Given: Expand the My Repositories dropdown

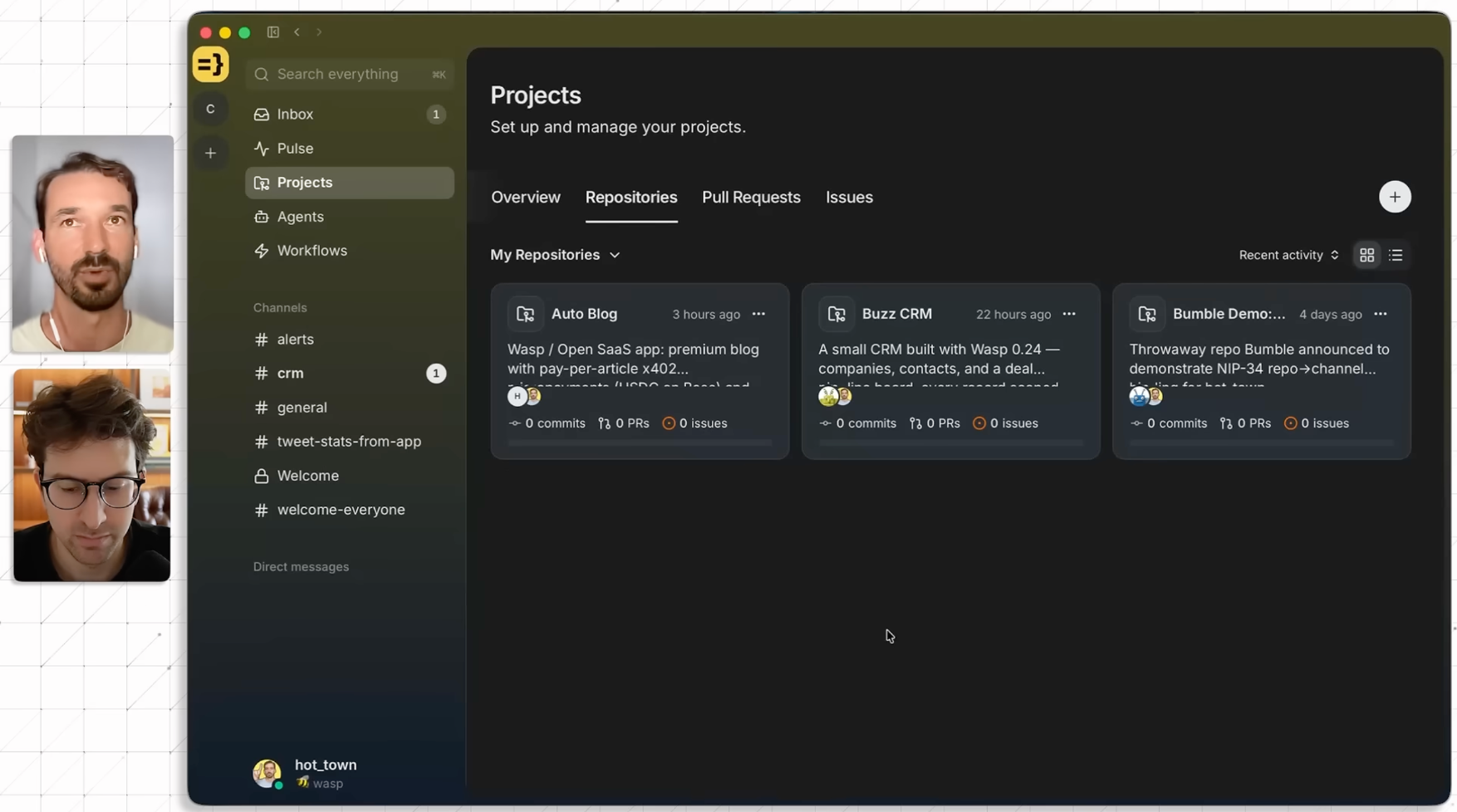Looking at the screenshot, I should [x=555, y=255].
